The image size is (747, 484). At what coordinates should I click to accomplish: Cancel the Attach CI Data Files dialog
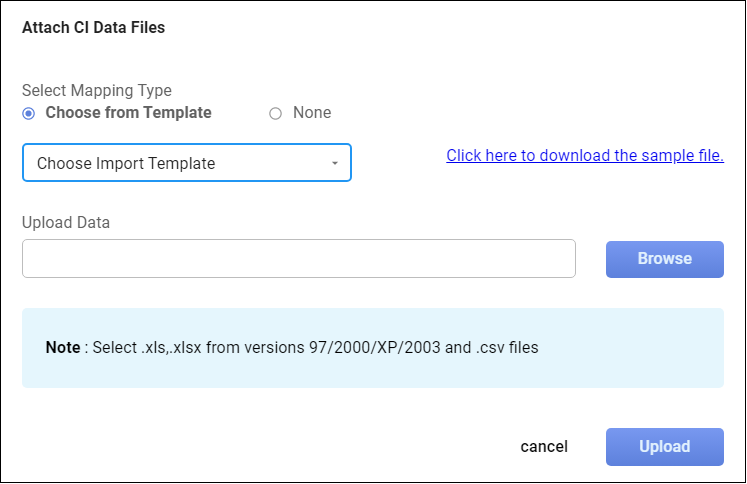pyautogui.click(x=544, y=447)
